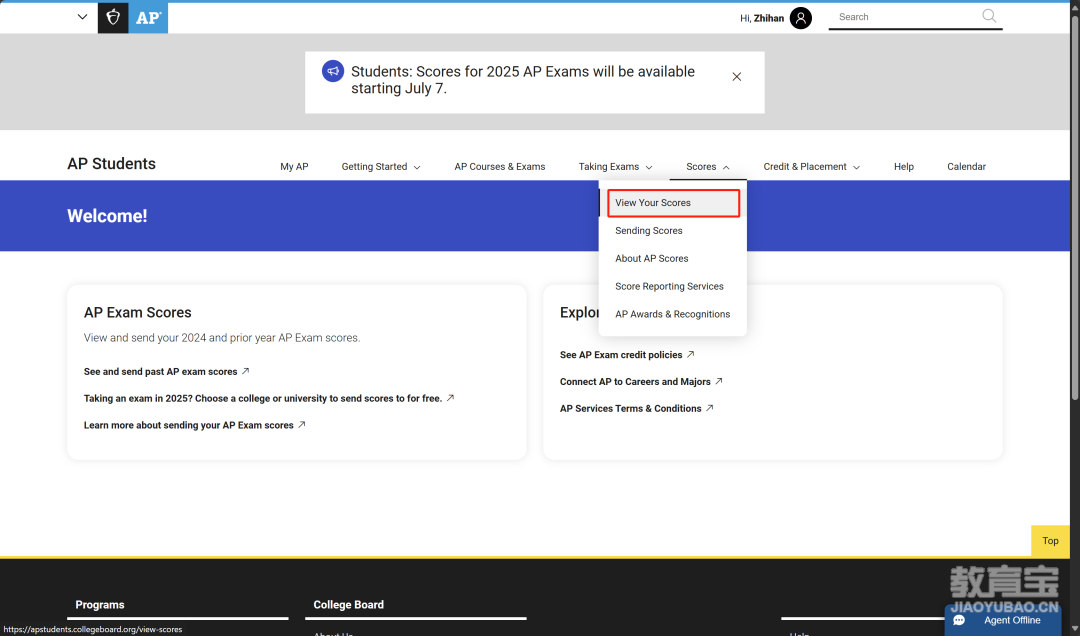Open AP Courses & Exams page
The height and width of the screenshot is (636, 1080).
pyautogui.click(x=499, y=167)
